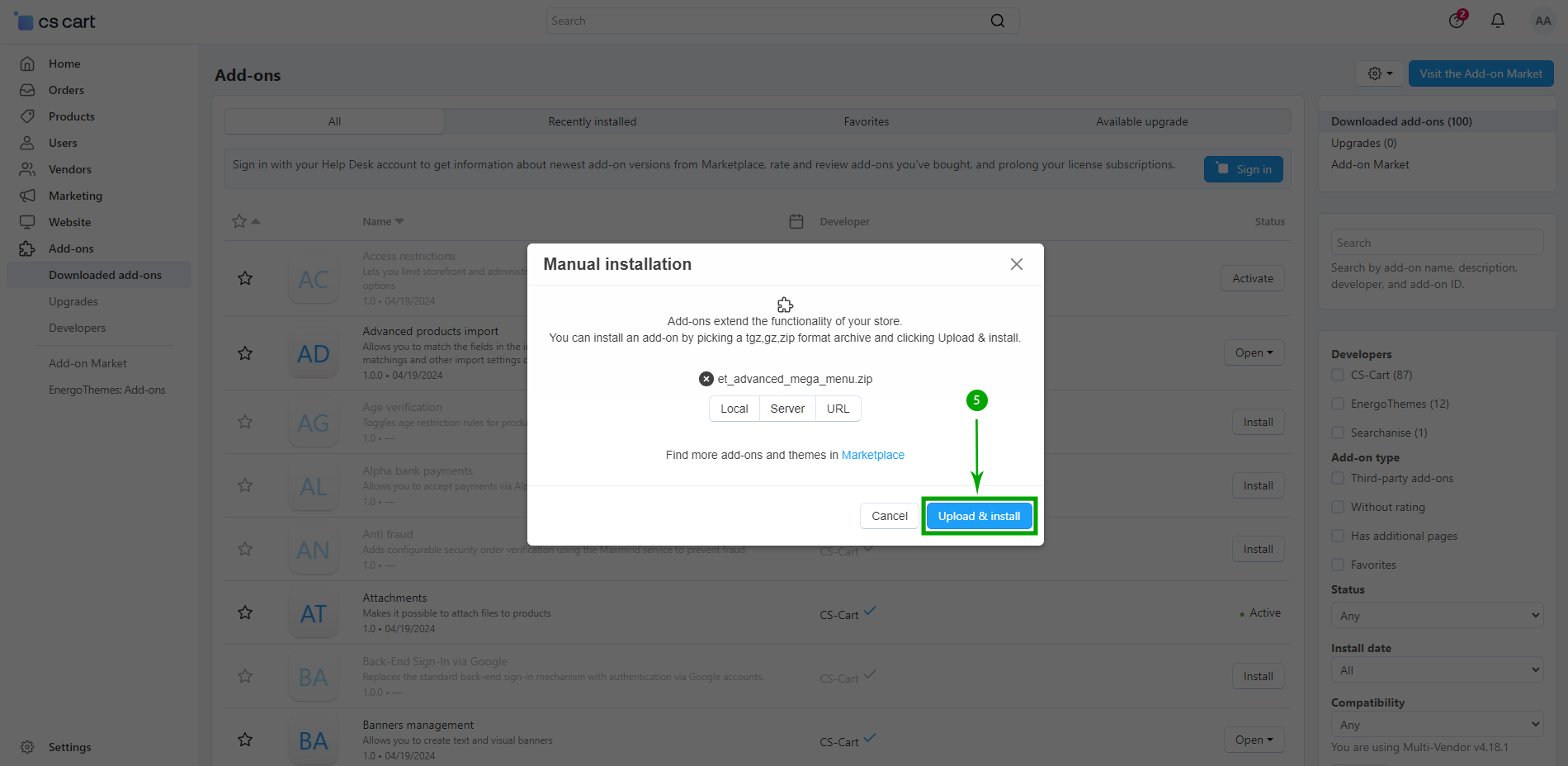The height and width of the screenshot is (766, 1568).
Task: Click the calendar icon in table header
Action: click(796, 221)
